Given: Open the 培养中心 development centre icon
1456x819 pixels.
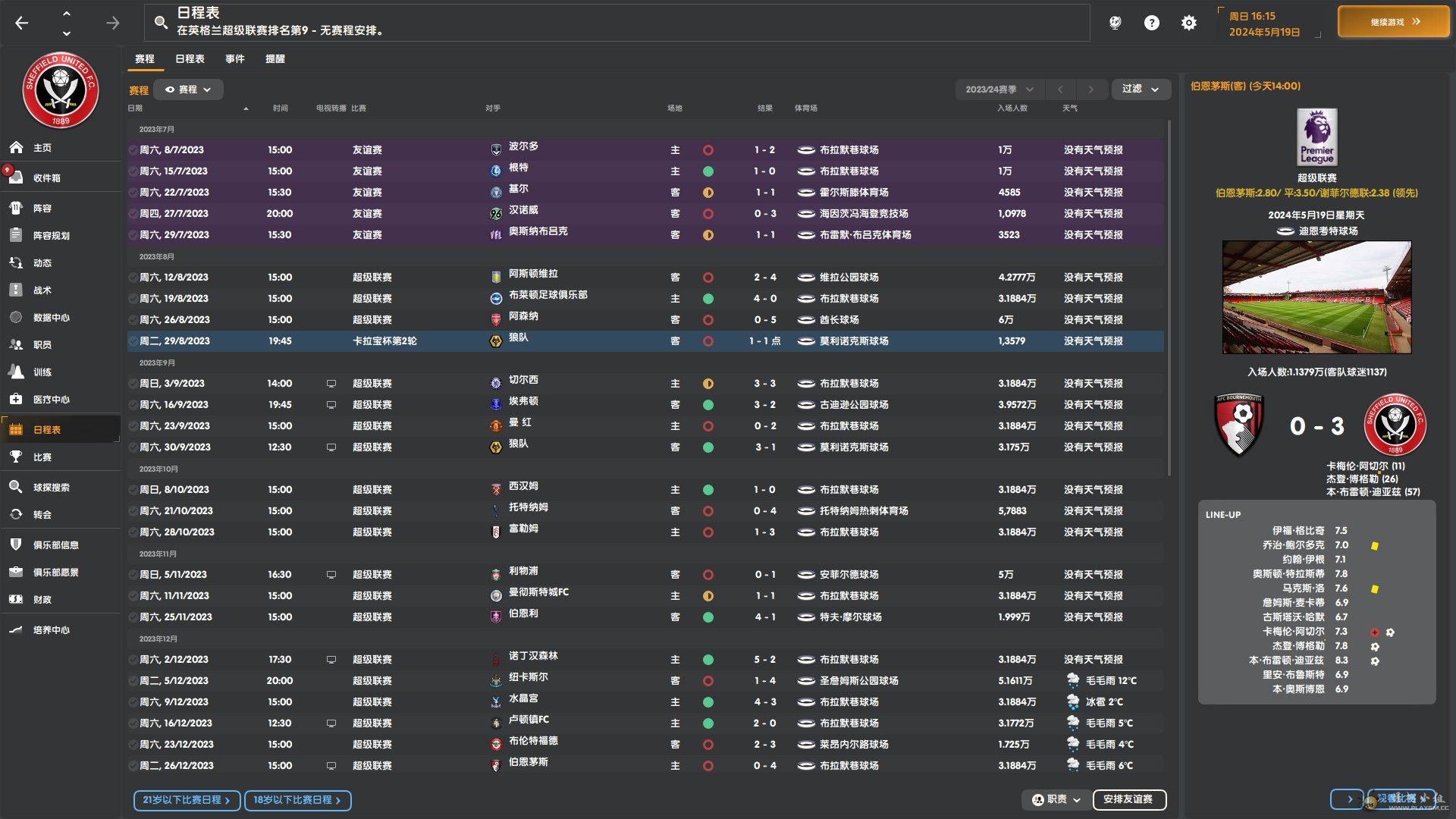Looking at the screenshot, I should [16, 629].
